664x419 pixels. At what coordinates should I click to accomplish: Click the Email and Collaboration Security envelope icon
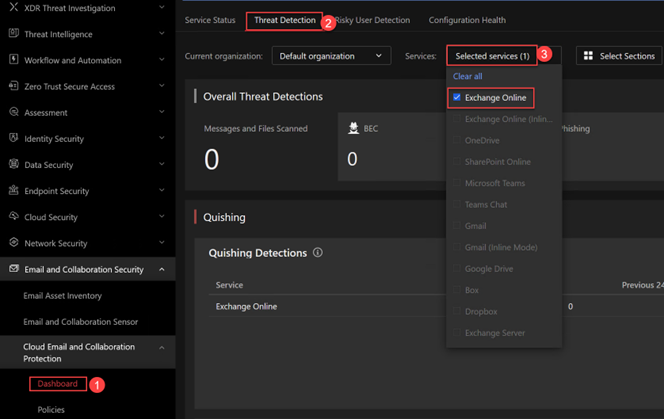14,269
